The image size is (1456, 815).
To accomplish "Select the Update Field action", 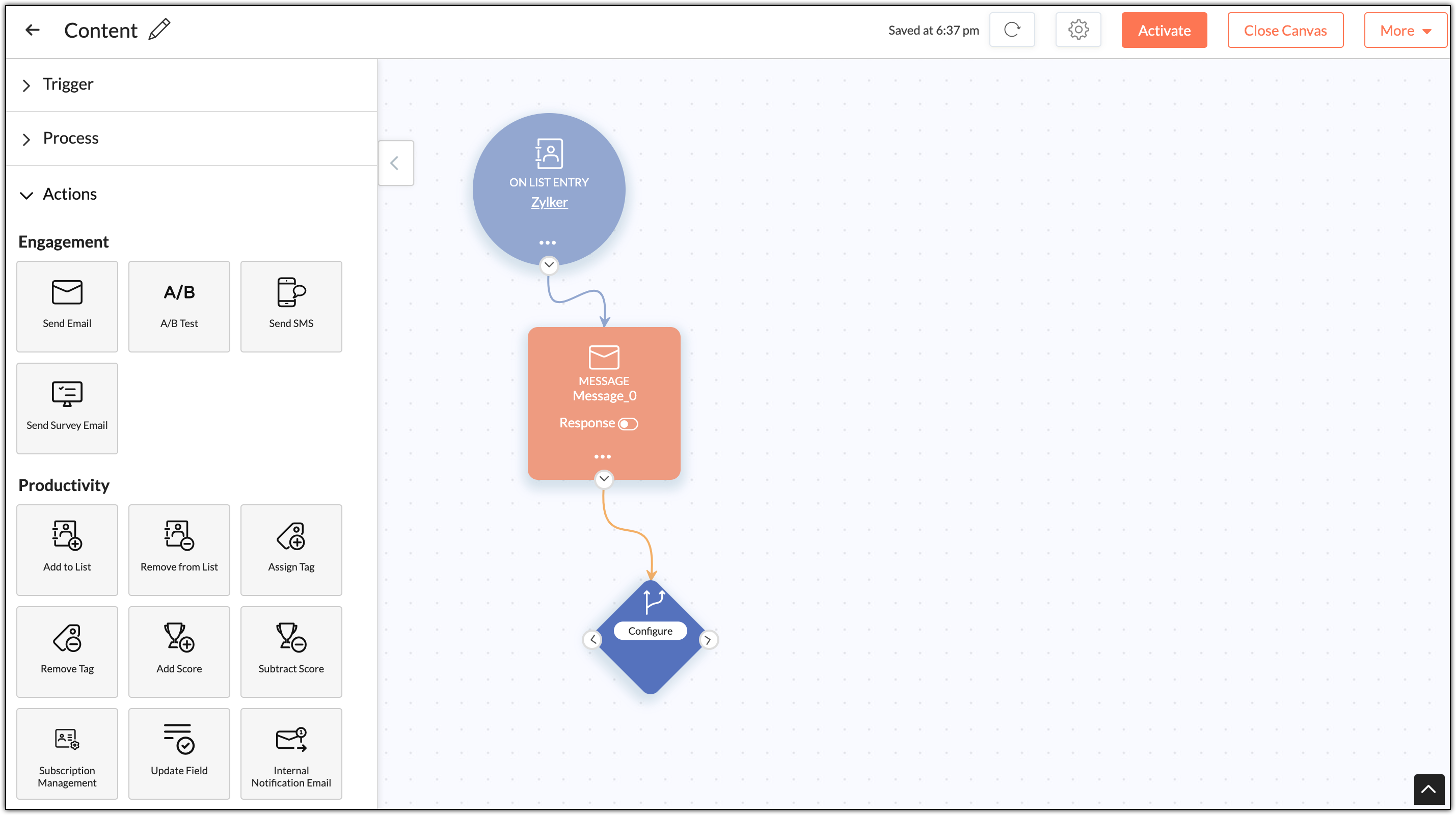I will 179,753.
